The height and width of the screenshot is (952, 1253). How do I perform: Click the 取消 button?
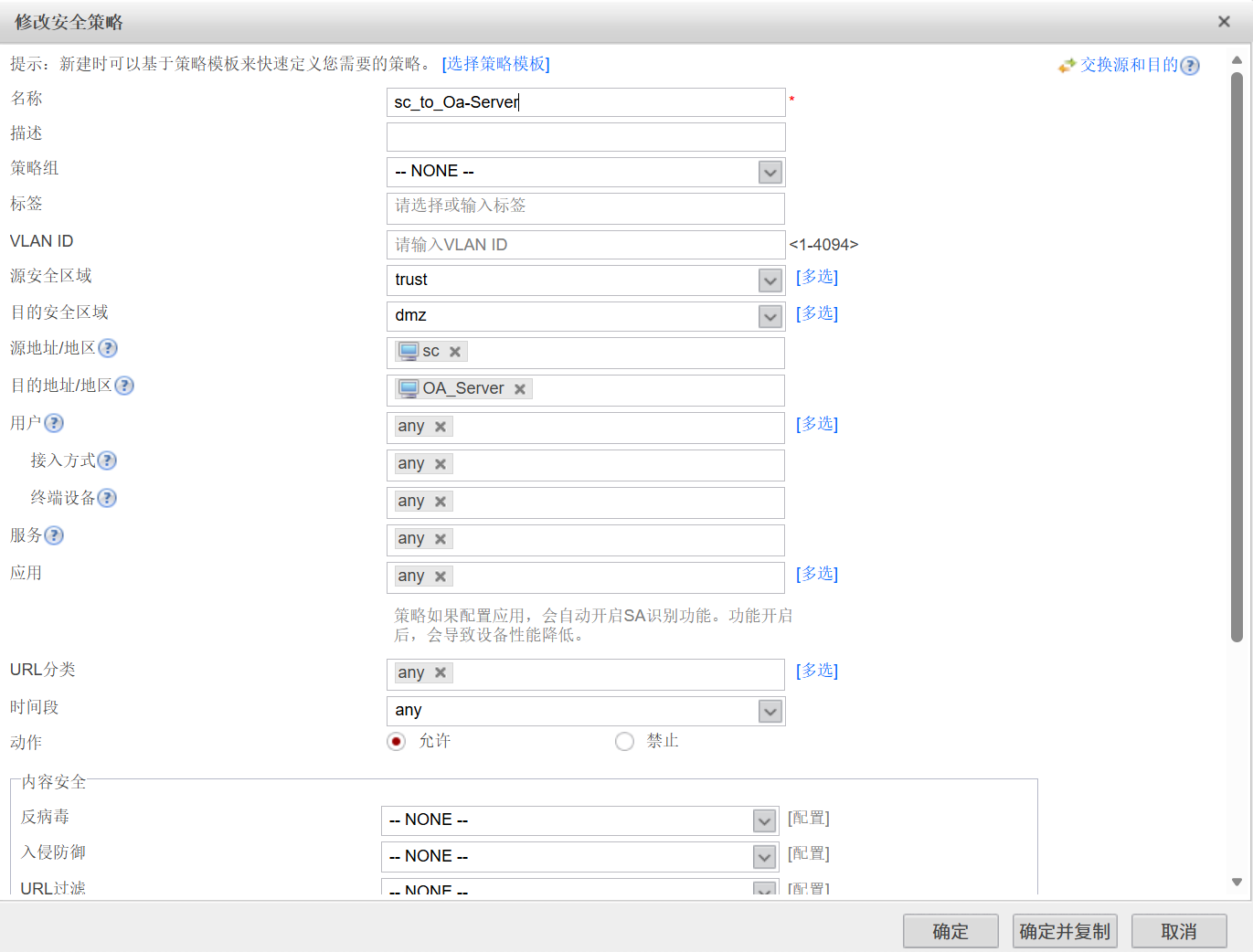pyautogui.click(x=1179, y=931)
